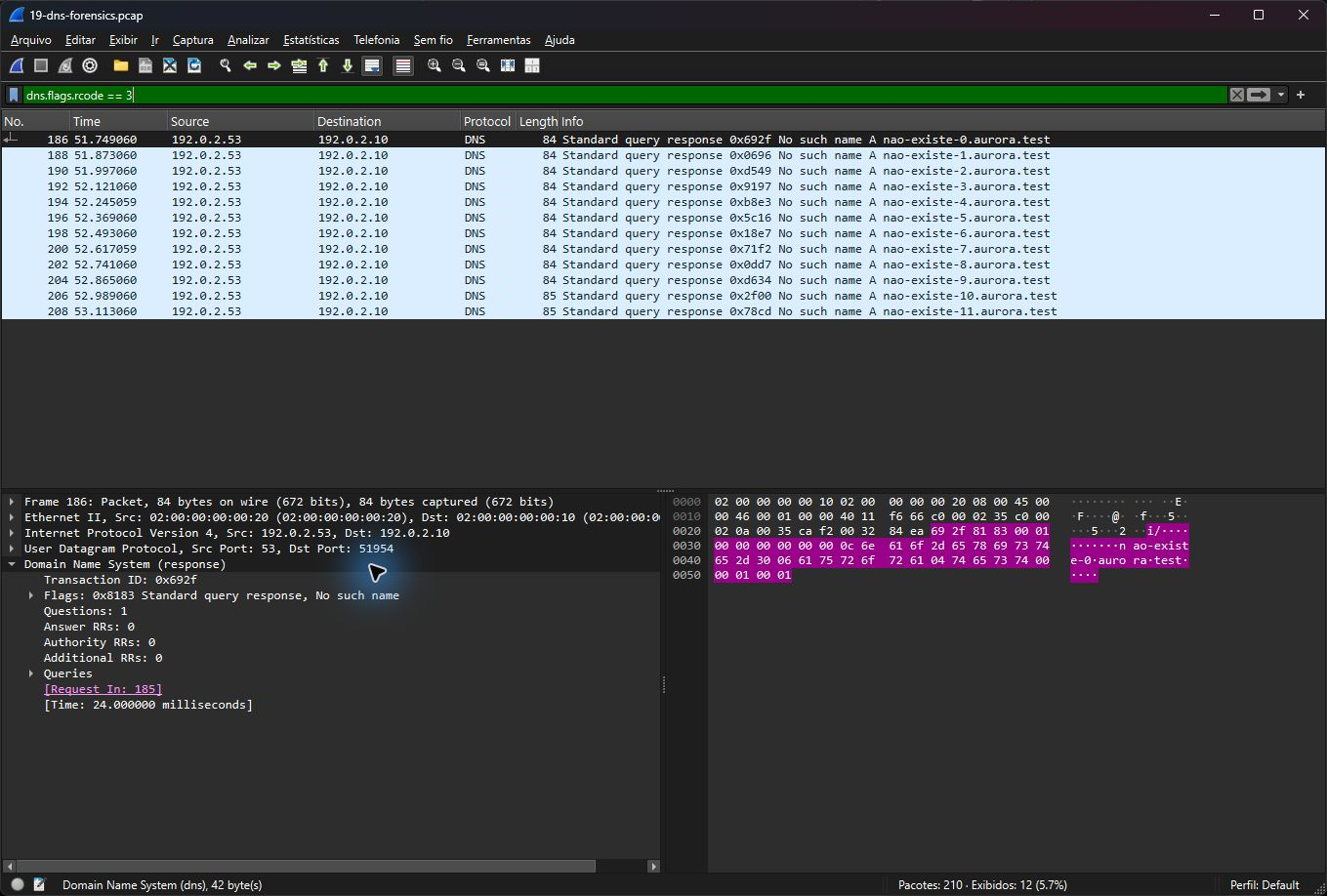Screen dimensions: 1327x896
Task: Open the Analizar menu
Action: click(248, 40)
